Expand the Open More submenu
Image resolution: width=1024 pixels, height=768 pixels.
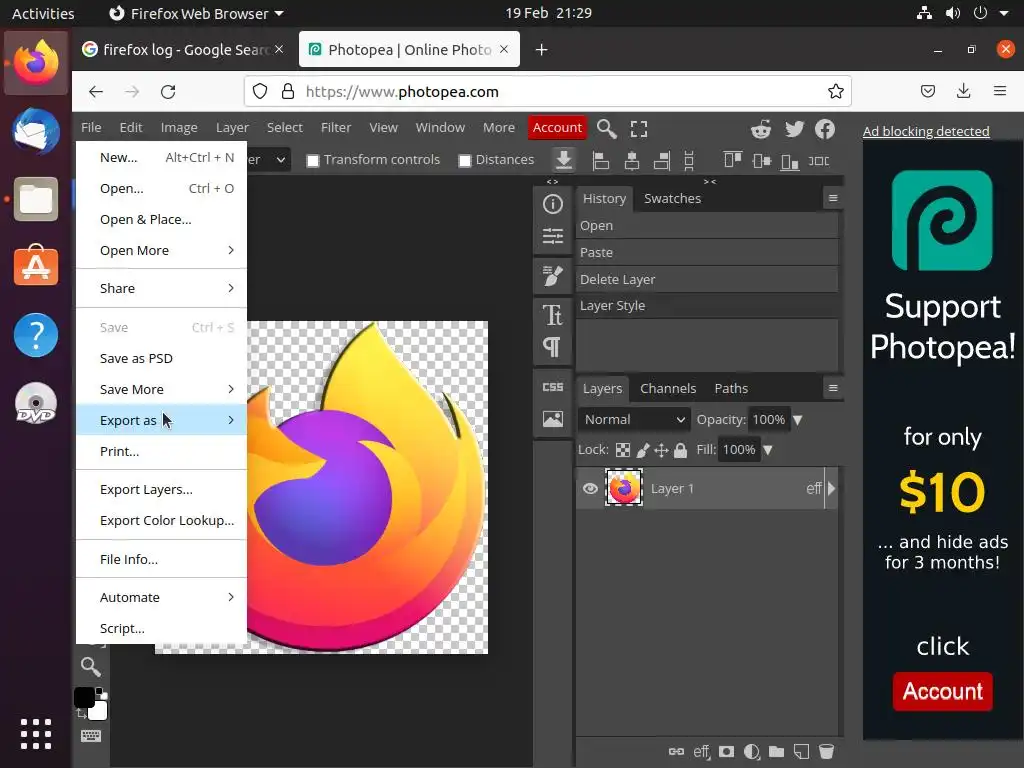click(x=161, y=250)
